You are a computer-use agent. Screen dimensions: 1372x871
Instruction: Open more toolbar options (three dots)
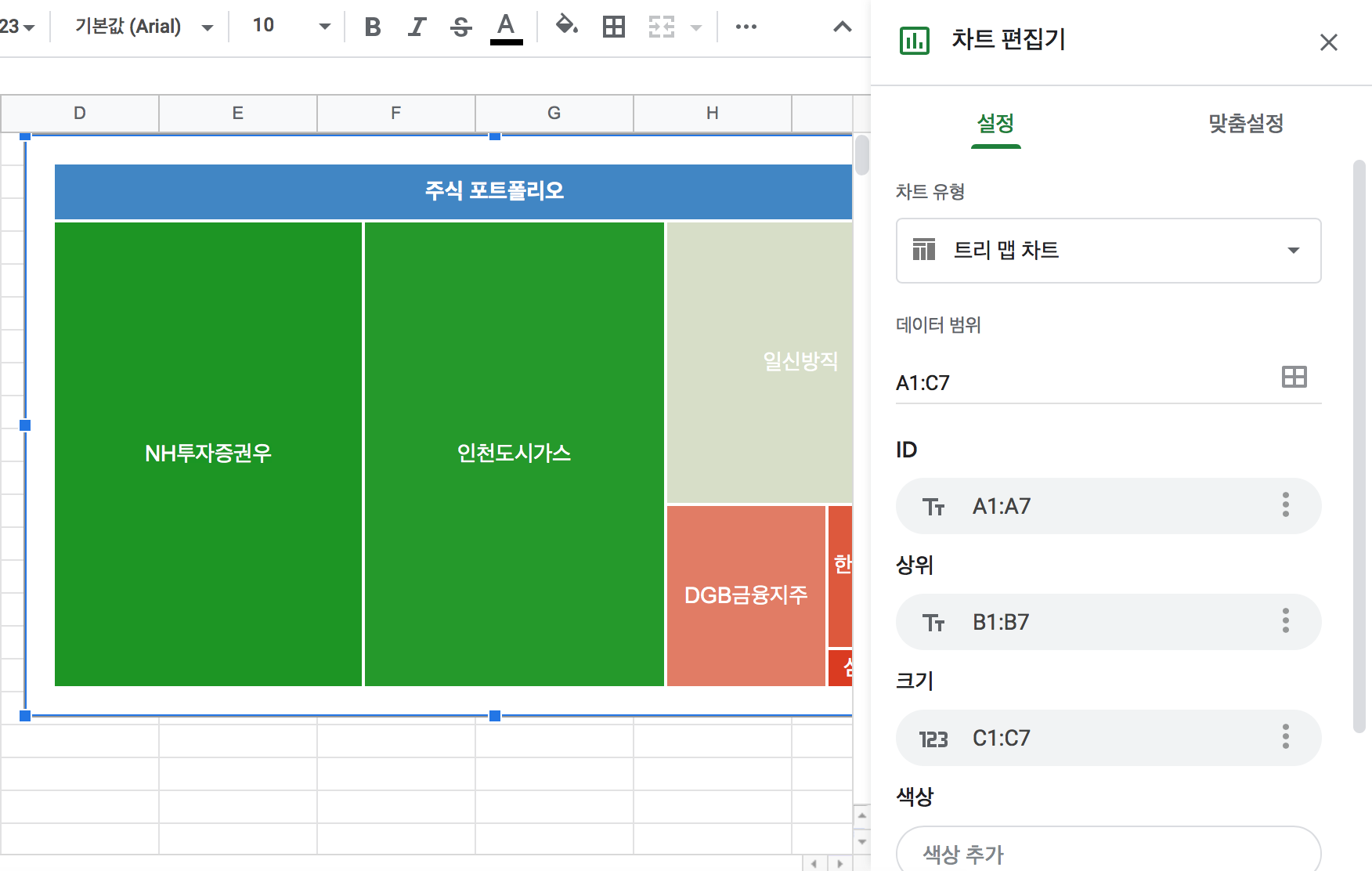coord(746,27)
